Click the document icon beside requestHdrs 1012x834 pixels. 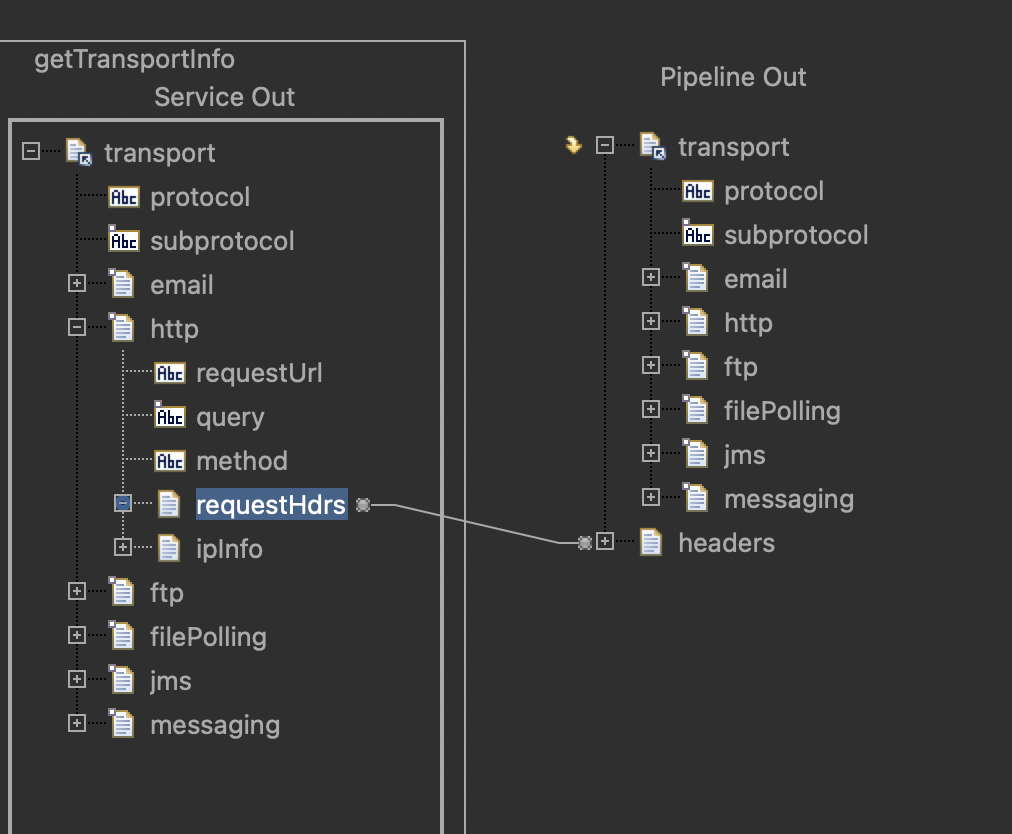point(169,505)
